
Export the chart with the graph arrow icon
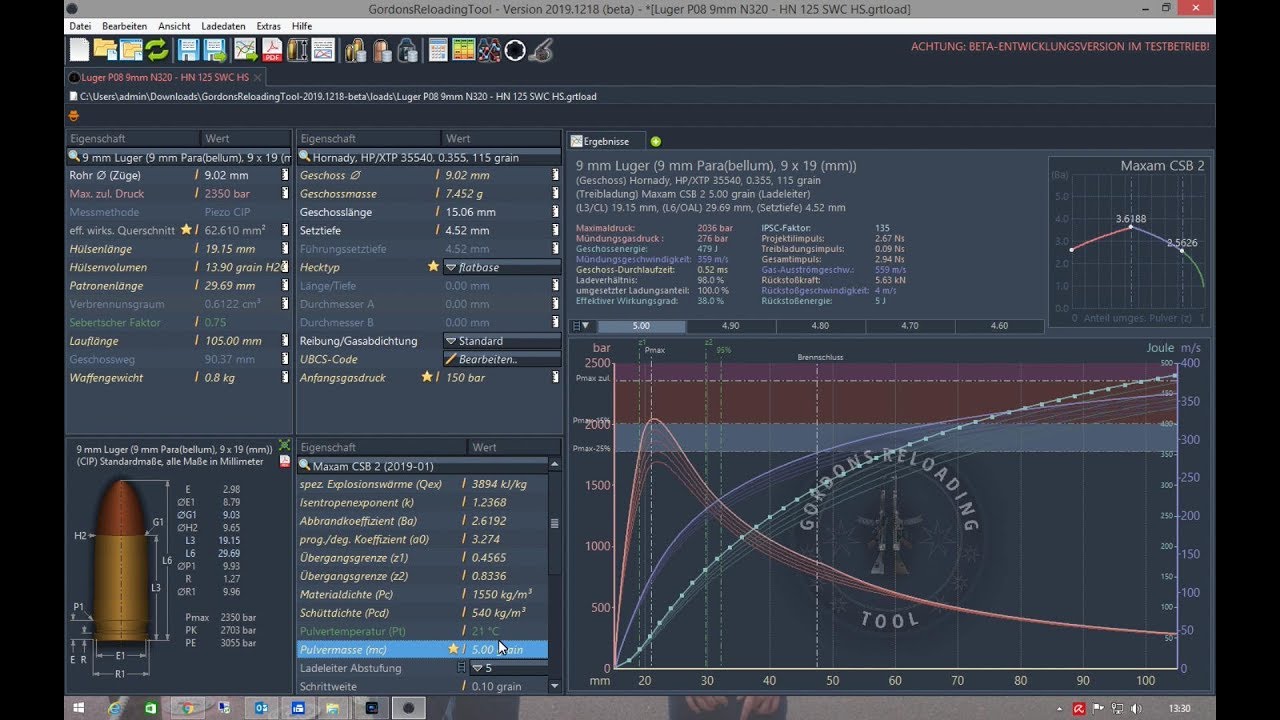[x=245, y=49]
